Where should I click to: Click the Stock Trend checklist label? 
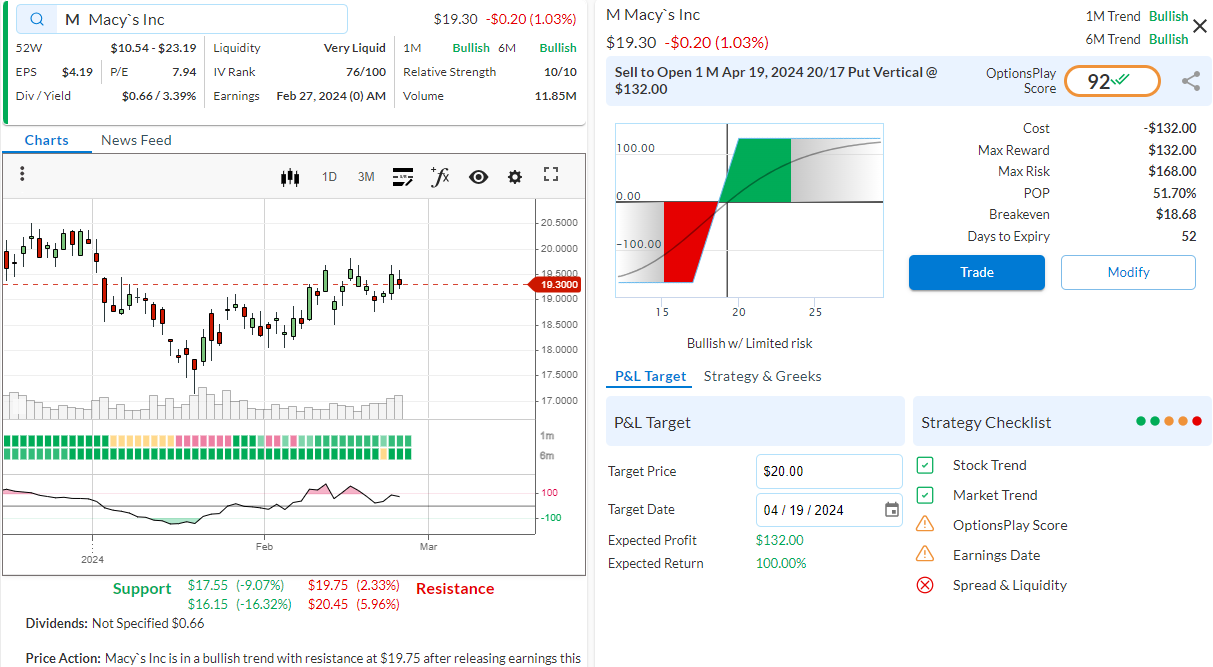click(x=990, y=465)
